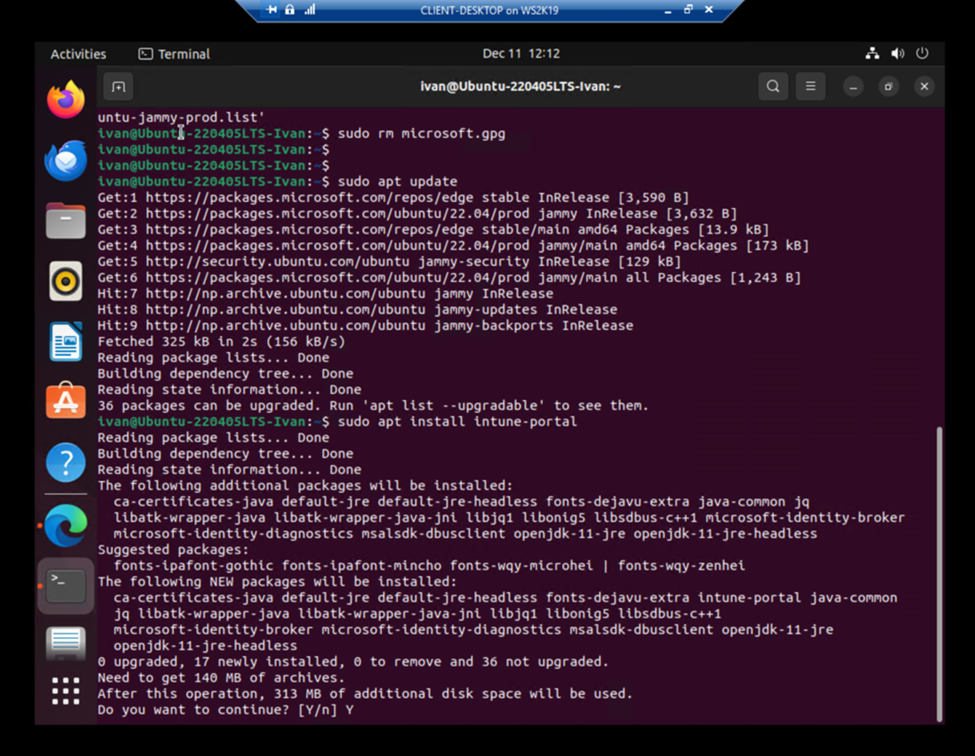The height and width of the screenshot is (756, 975).
Task: Click the 'Suggested packages:' line
Action: pos(173,550)
